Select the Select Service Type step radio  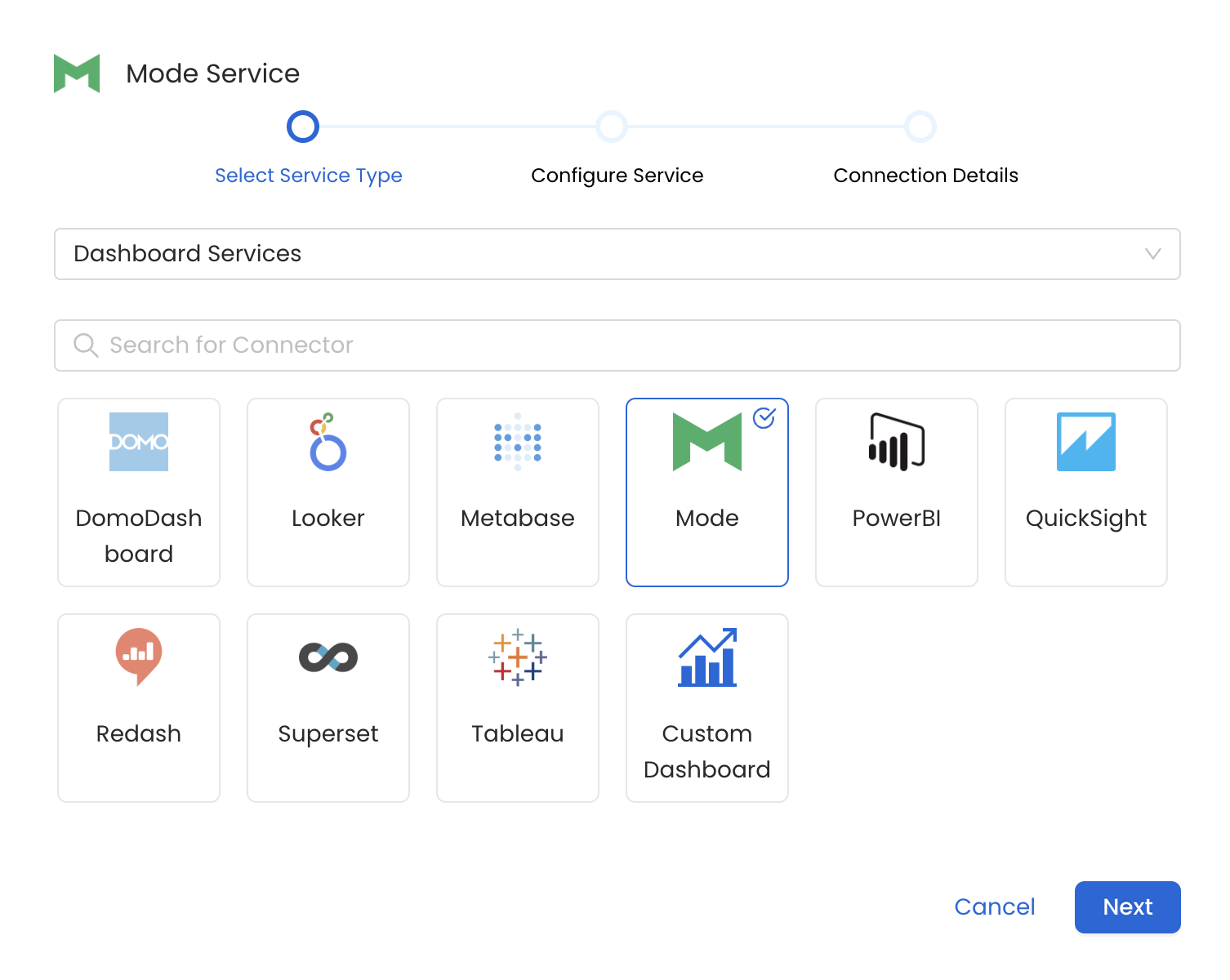(x=302, y=127)
